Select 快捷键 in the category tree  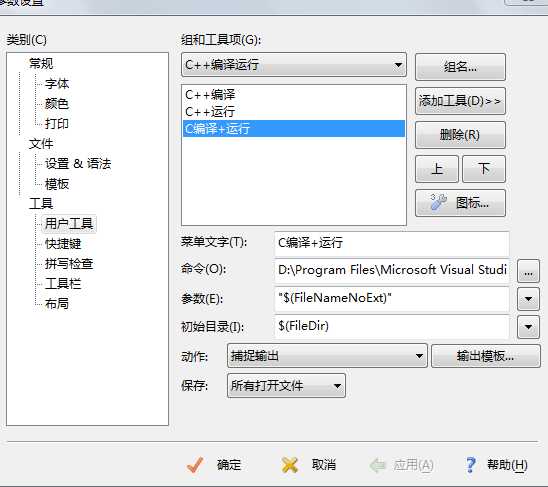coord(63,244)
